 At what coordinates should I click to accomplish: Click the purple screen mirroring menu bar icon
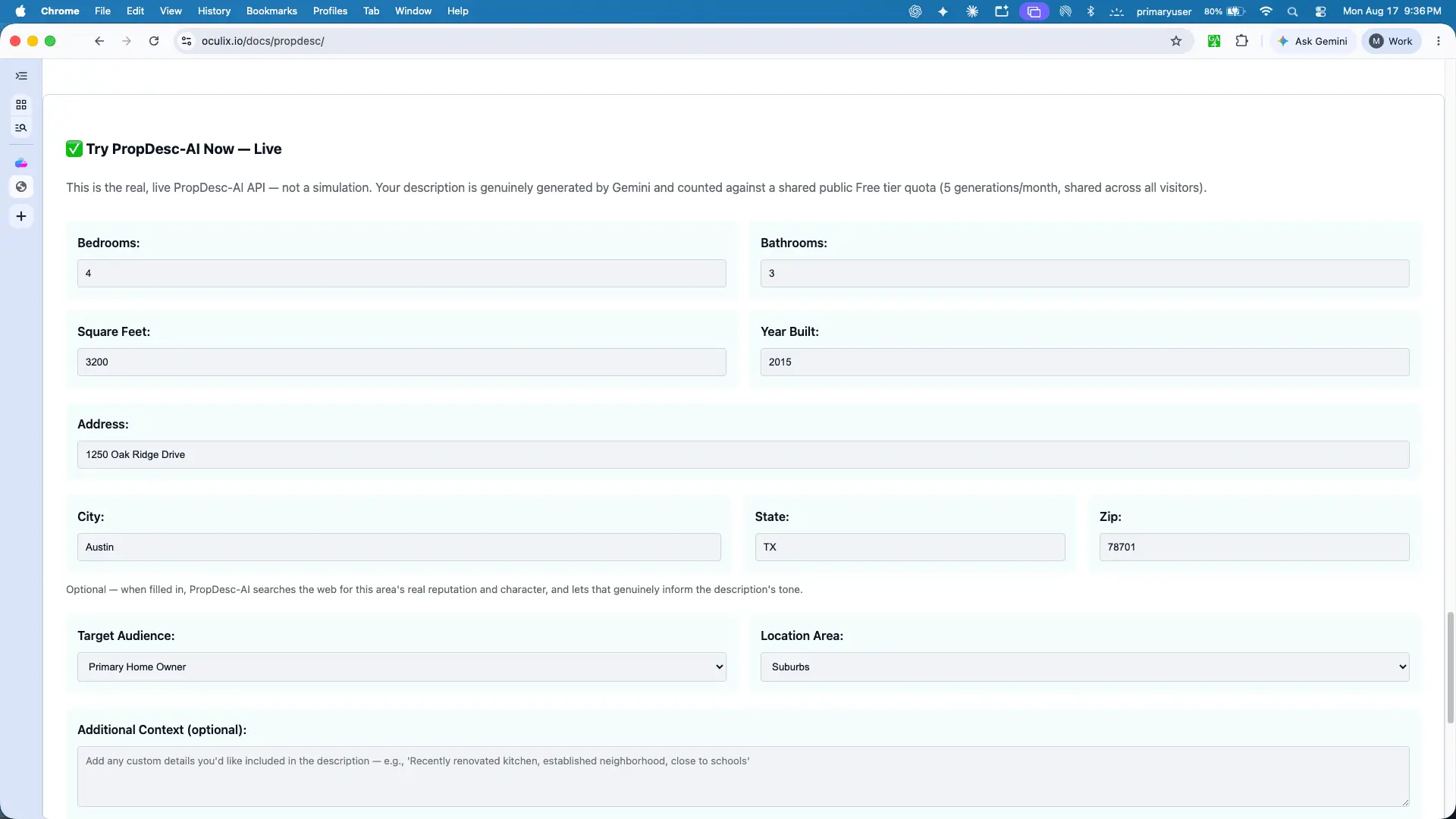click(x=1034, y=11)
